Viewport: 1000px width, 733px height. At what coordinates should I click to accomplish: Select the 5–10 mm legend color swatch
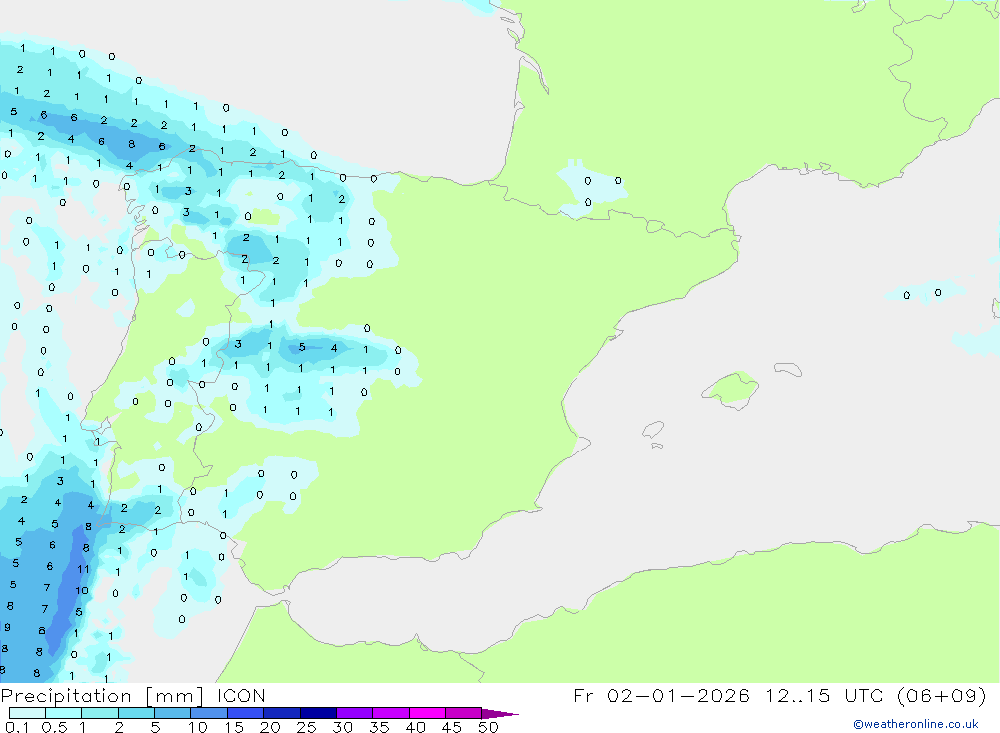click(x=173, y=713)
